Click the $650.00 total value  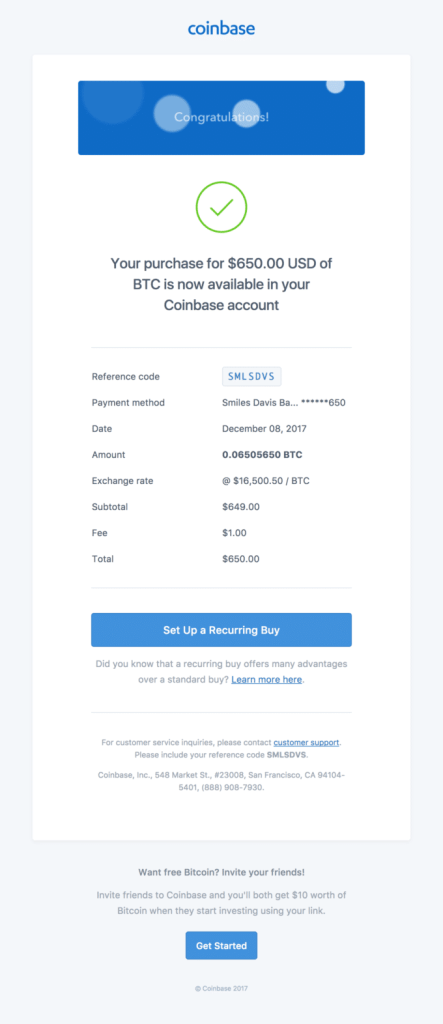click(x=240, y=559)
